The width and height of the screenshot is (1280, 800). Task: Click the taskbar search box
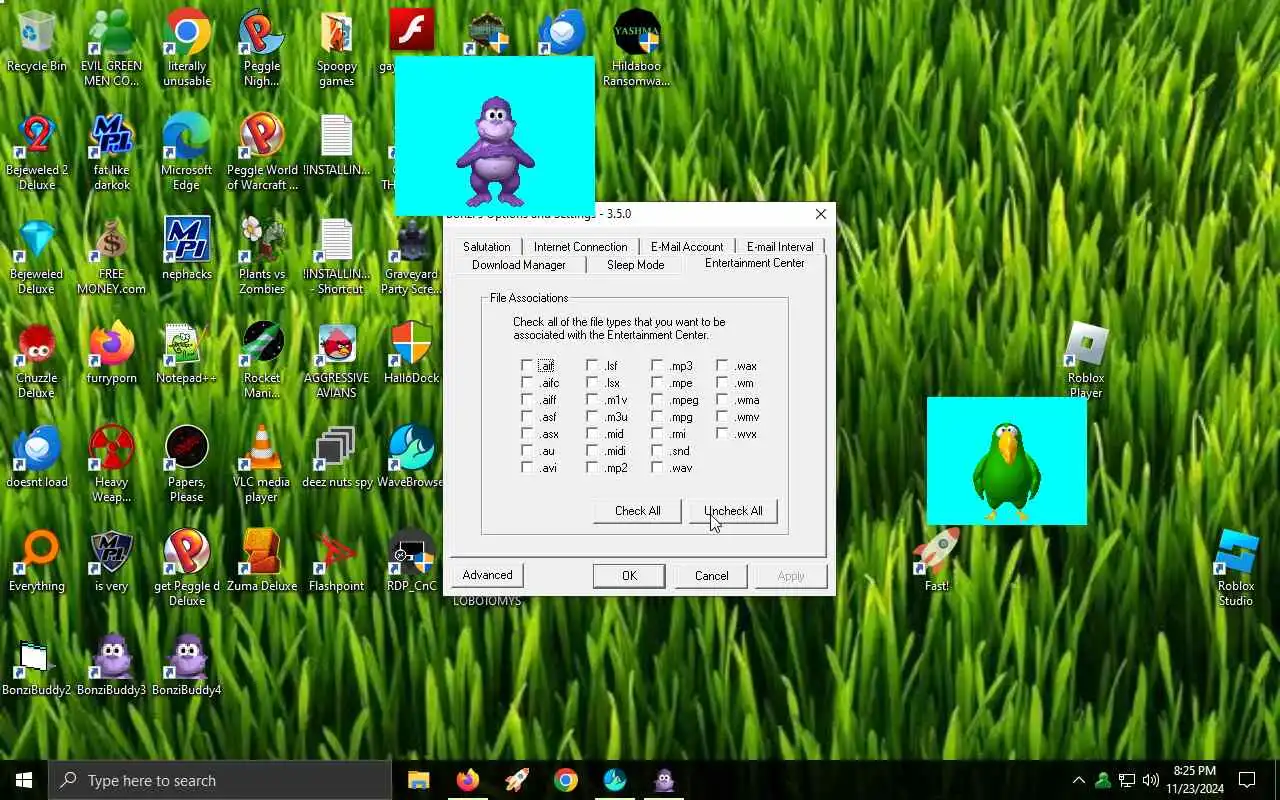click(x=220, y=780)
